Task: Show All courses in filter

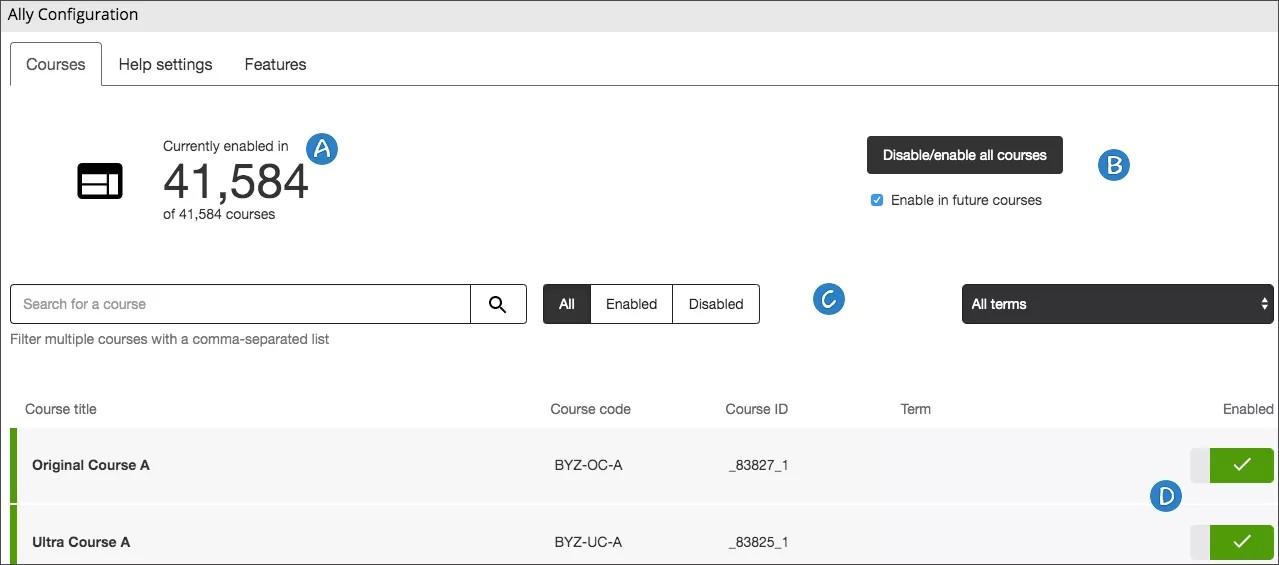Action: (567, 304)
